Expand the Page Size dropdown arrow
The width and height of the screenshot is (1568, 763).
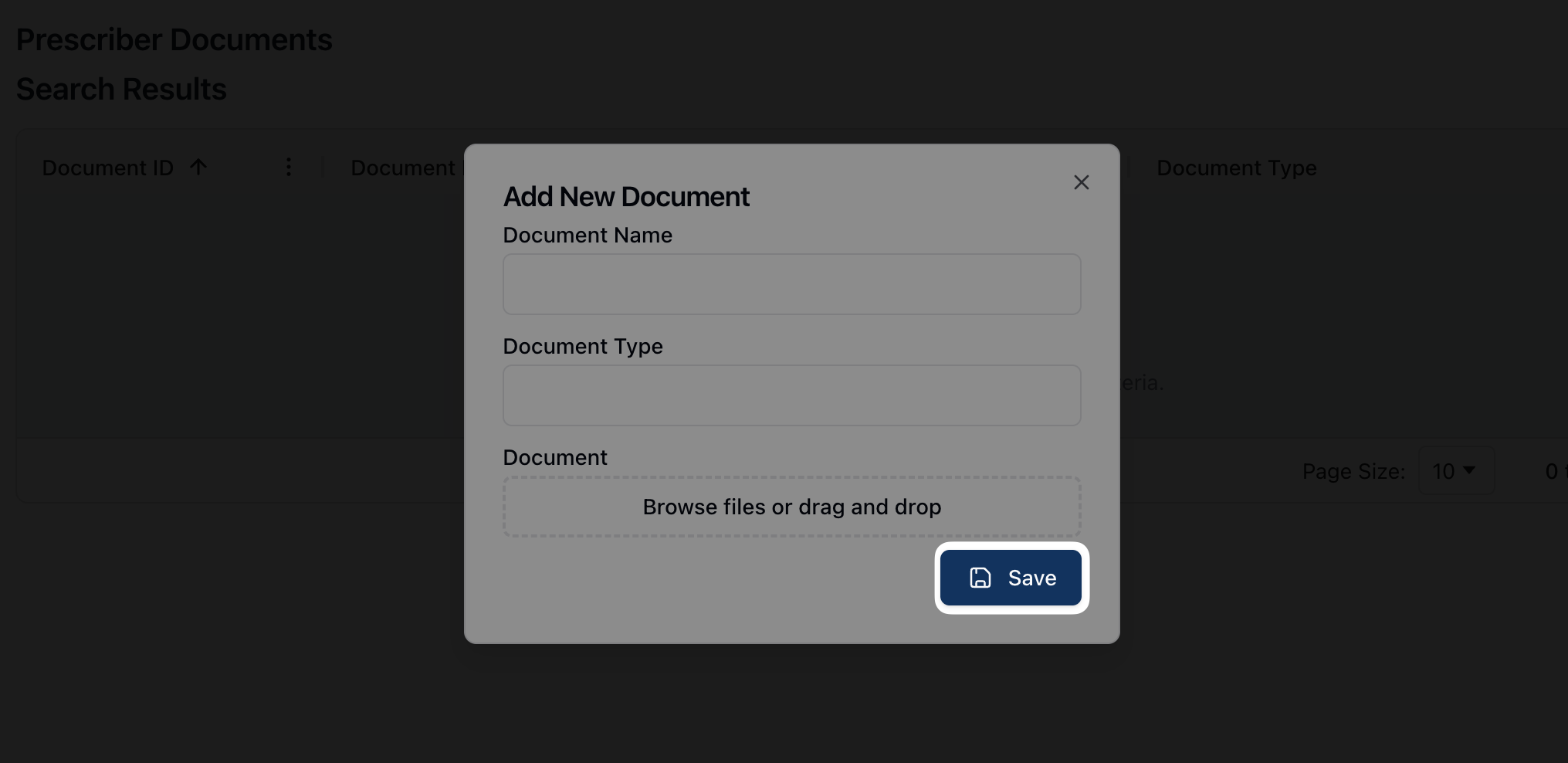(x=1469, y=470)
